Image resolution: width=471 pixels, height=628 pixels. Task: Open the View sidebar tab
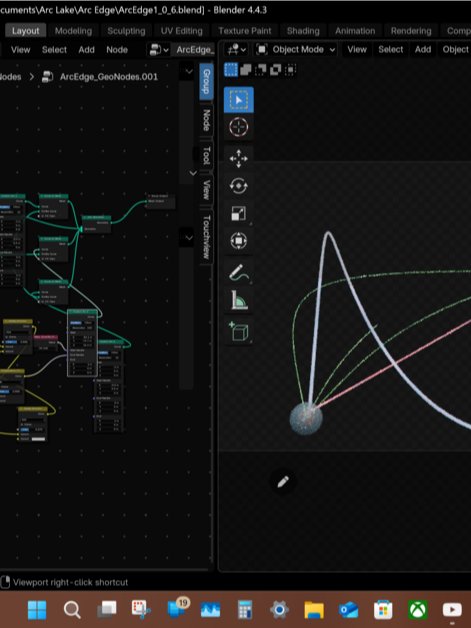206,190
